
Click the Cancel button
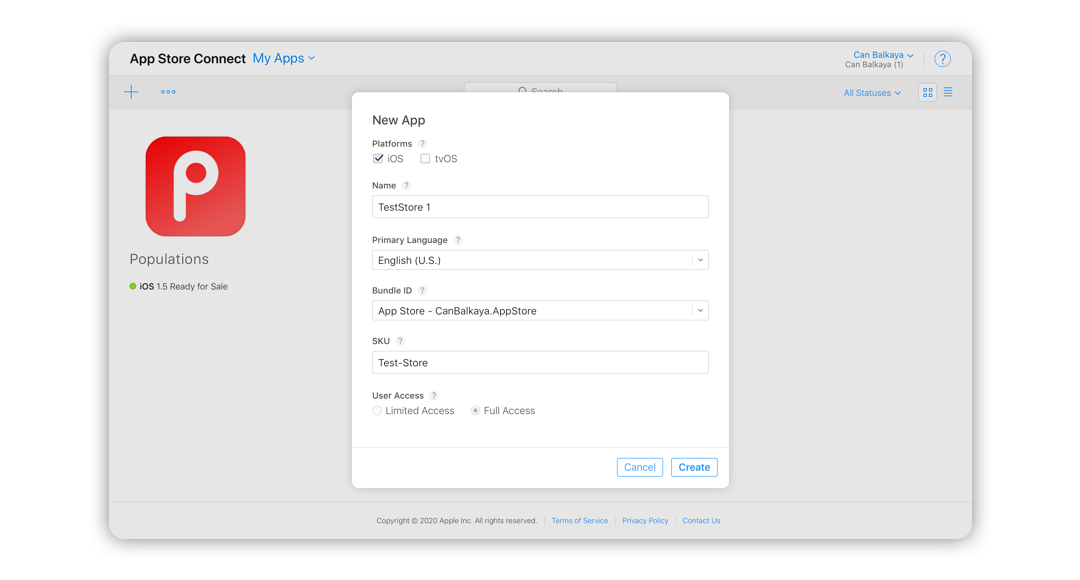[640, 467]
